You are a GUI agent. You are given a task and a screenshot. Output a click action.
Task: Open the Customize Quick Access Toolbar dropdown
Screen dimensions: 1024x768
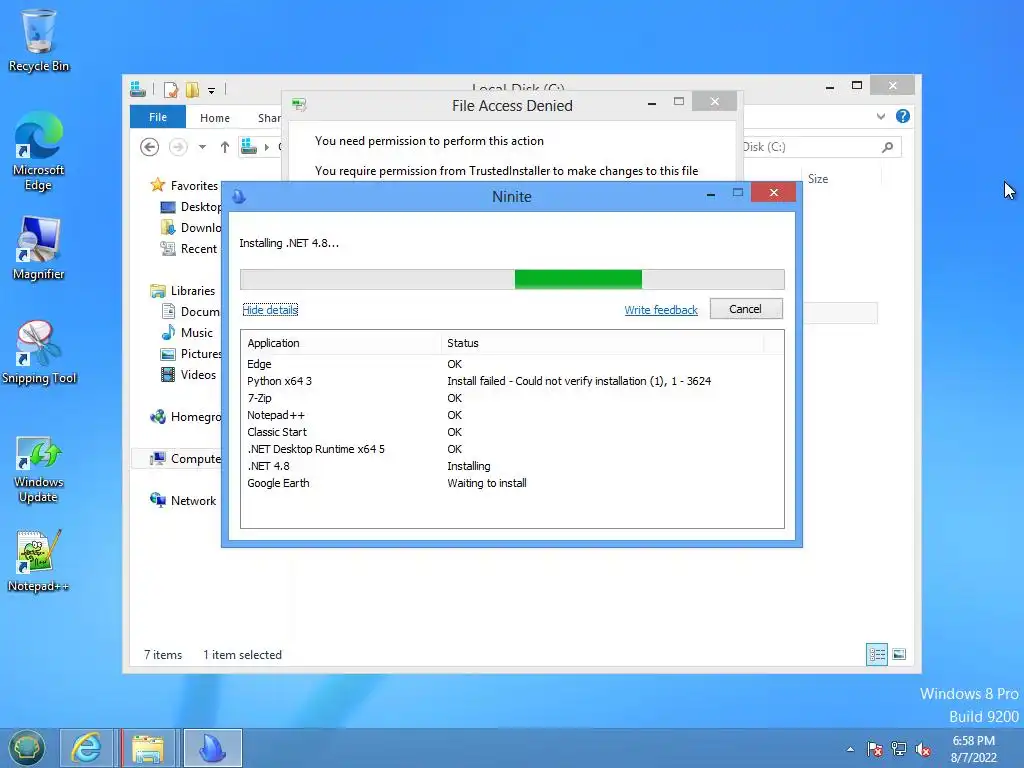(x=212, y=90)
